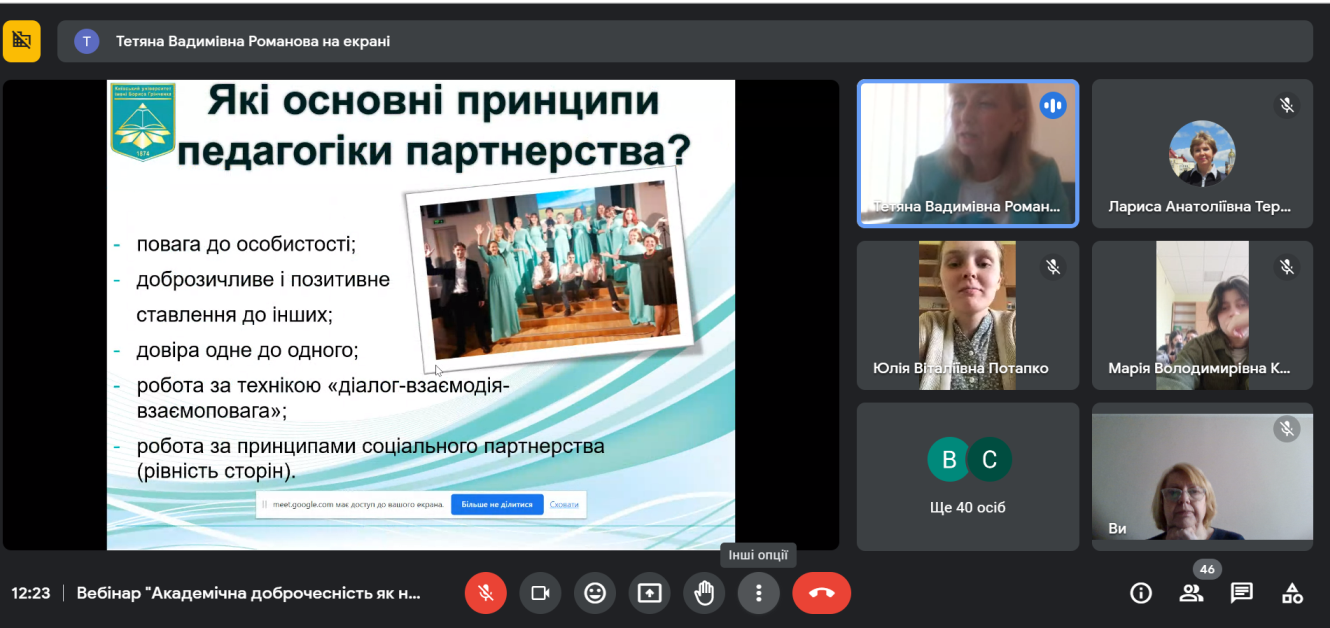Select Тетяна Вадимівна Романова video tile
1330x628 pixels.
click(x=967, y=153)
